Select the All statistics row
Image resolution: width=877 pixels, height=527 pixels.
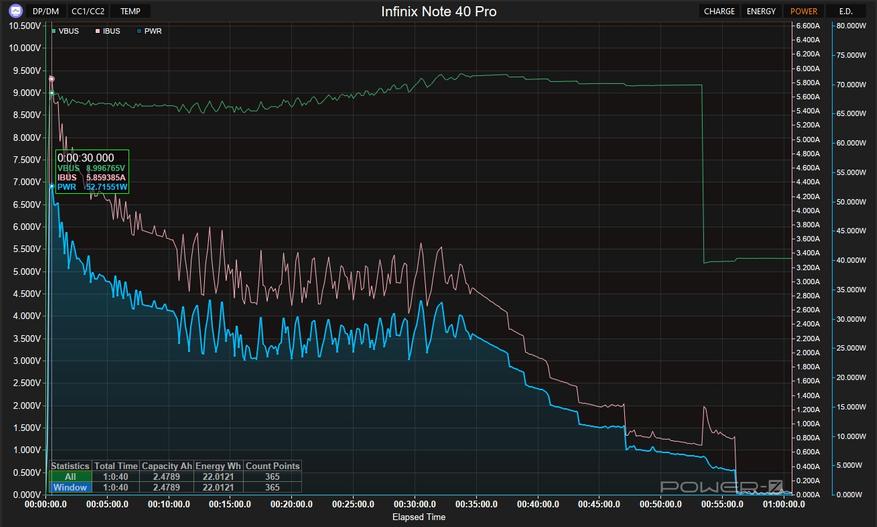click(x=70, y=477)
